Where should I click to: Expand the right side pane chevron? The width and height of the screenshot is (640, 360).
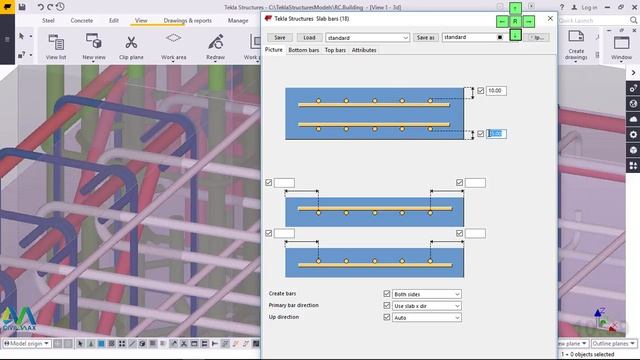[633, 73]
